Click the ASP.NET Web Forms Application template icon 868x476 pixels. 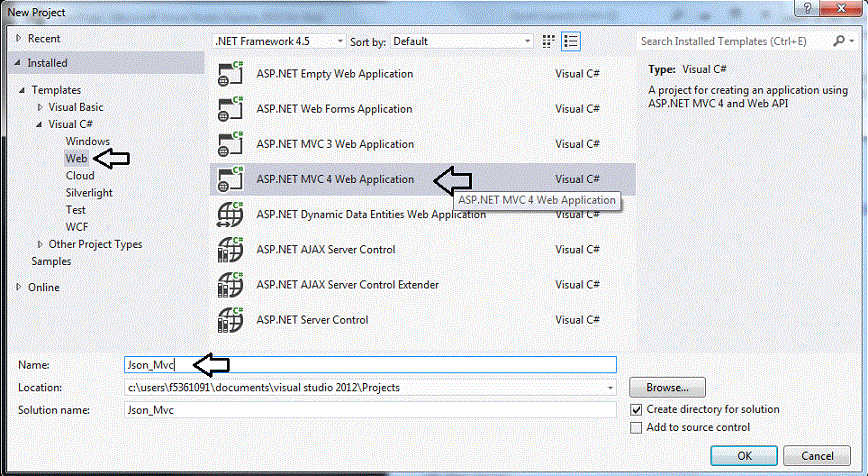click(230, 109)
